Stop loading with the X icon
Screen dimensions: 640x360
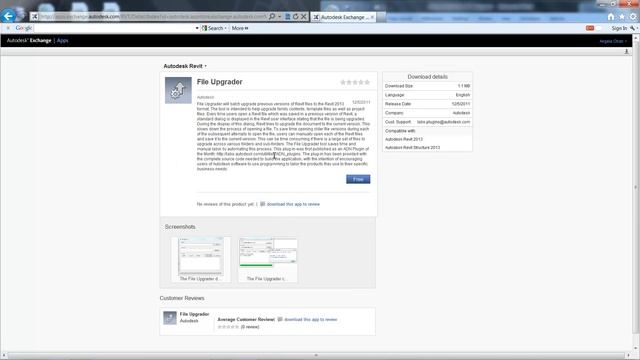tap(304, 16)
